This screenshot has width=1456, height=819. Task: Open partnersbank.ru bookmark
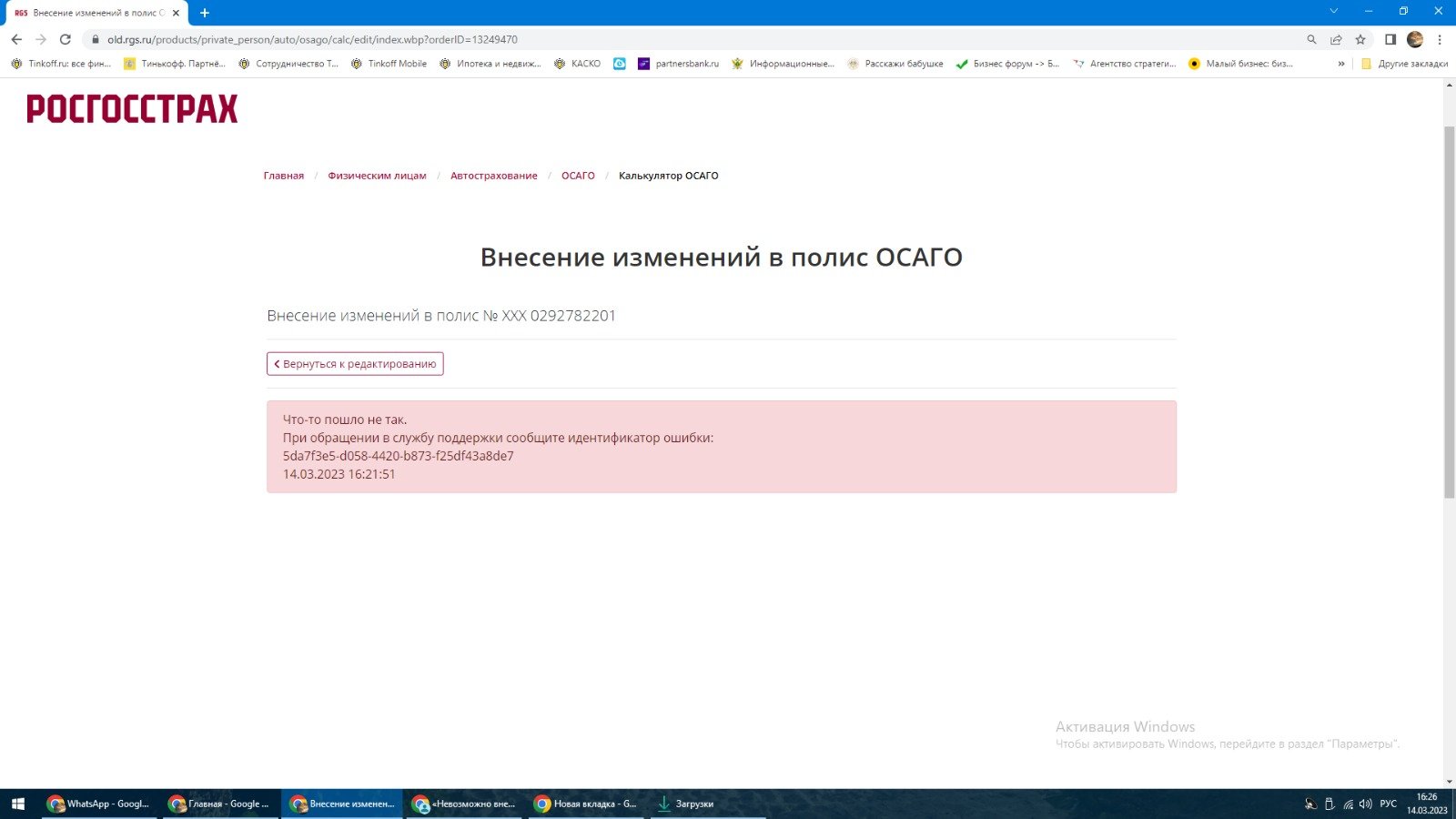pyautogui.click(x=679, y=64)
